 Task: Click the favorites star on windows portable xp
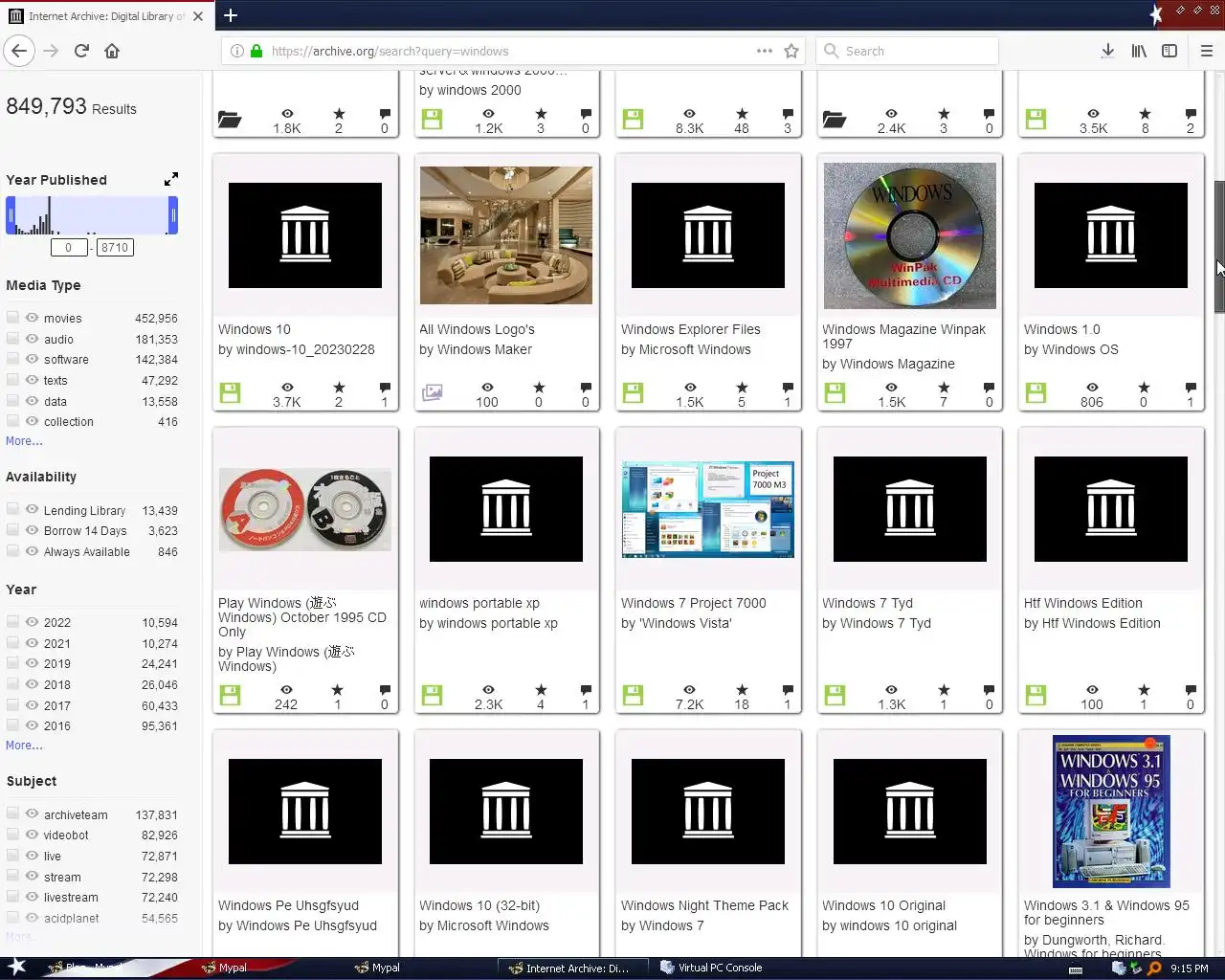click(x=541, y=690)
